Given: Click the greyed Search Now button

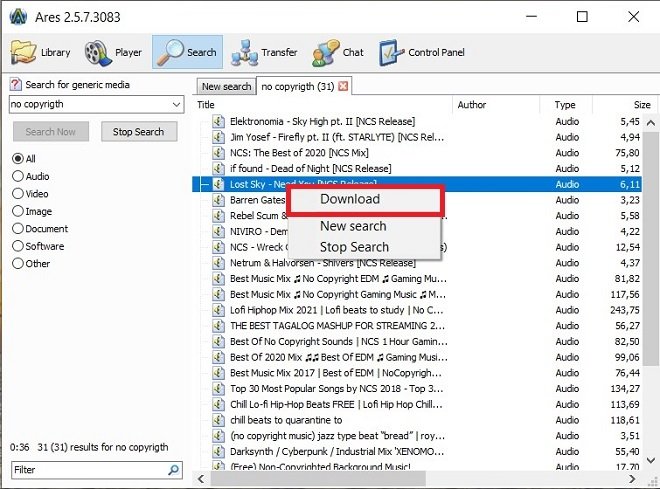Looking at the screenshot, I should [51, 132].
